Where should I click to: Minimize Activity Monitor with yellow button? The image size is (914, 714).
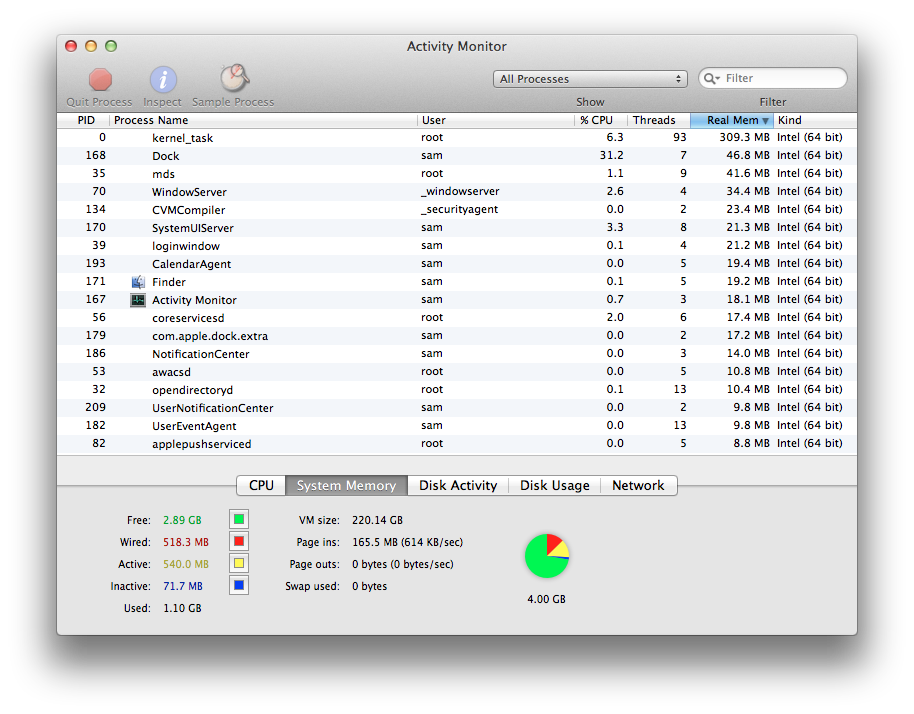point(91,46)
